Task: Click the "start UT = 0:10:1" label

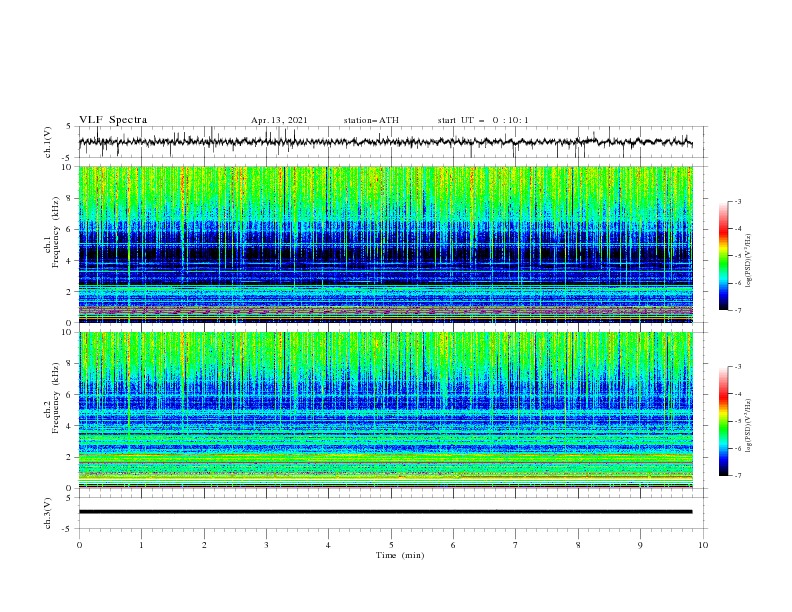Action: tap(483, 120)
